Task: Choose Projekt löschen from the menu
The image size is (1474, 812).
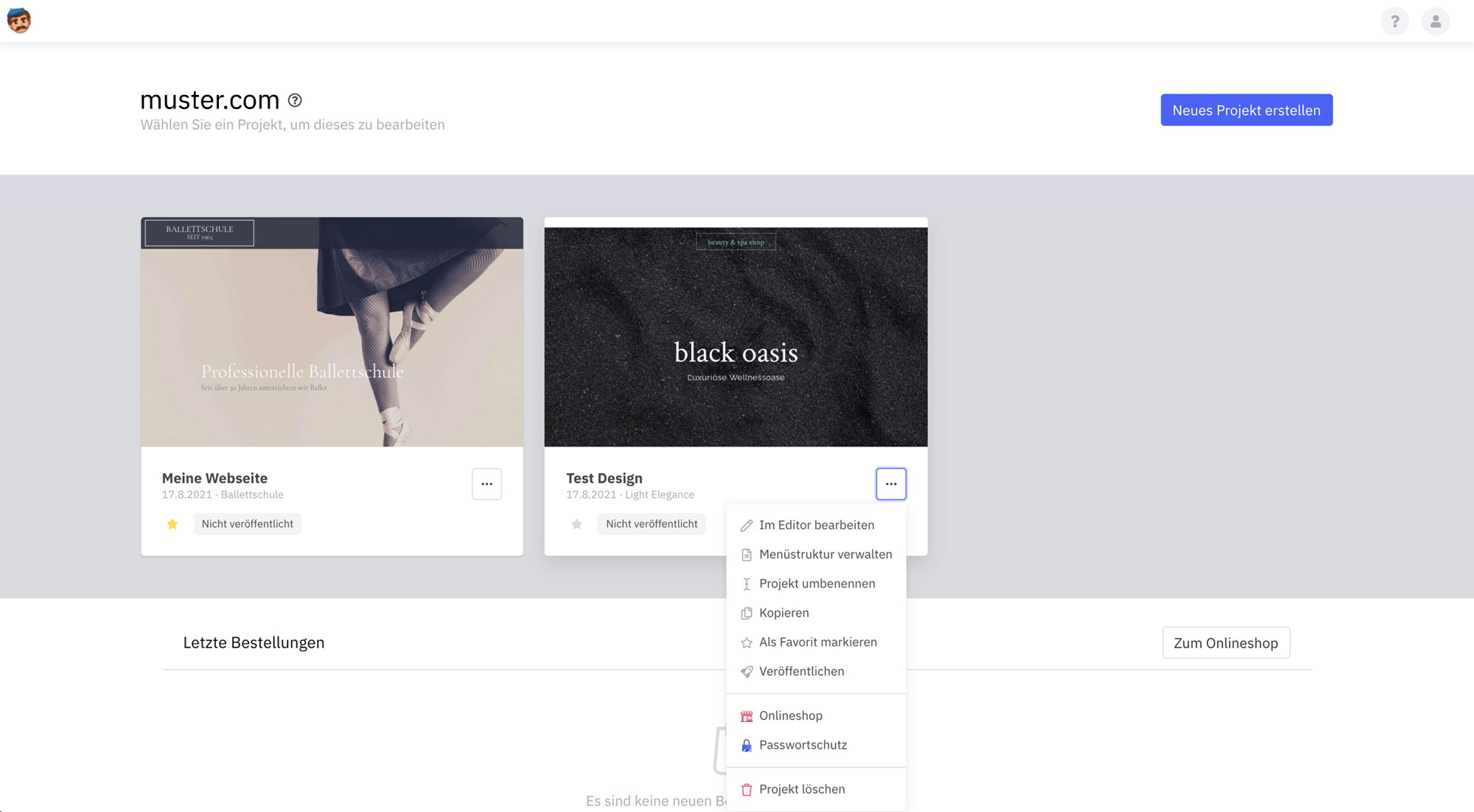Action: pos(816,789)
